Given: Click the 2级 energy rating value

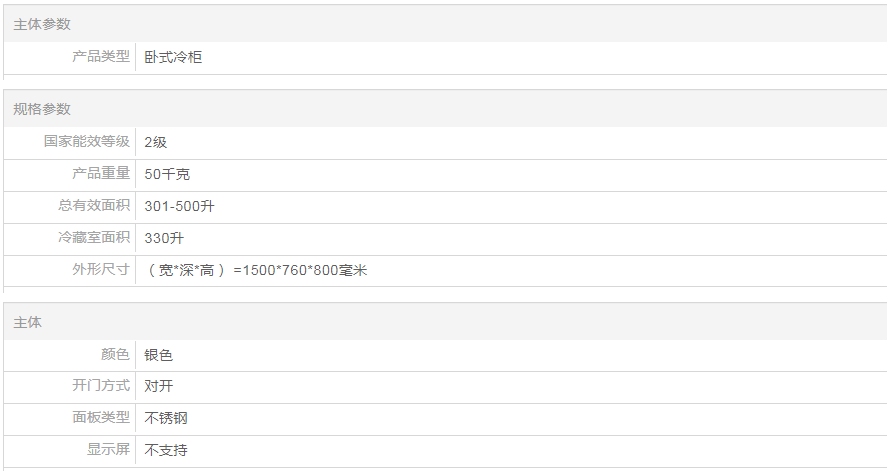Looking at the screenshot, I should click(156, 142).
